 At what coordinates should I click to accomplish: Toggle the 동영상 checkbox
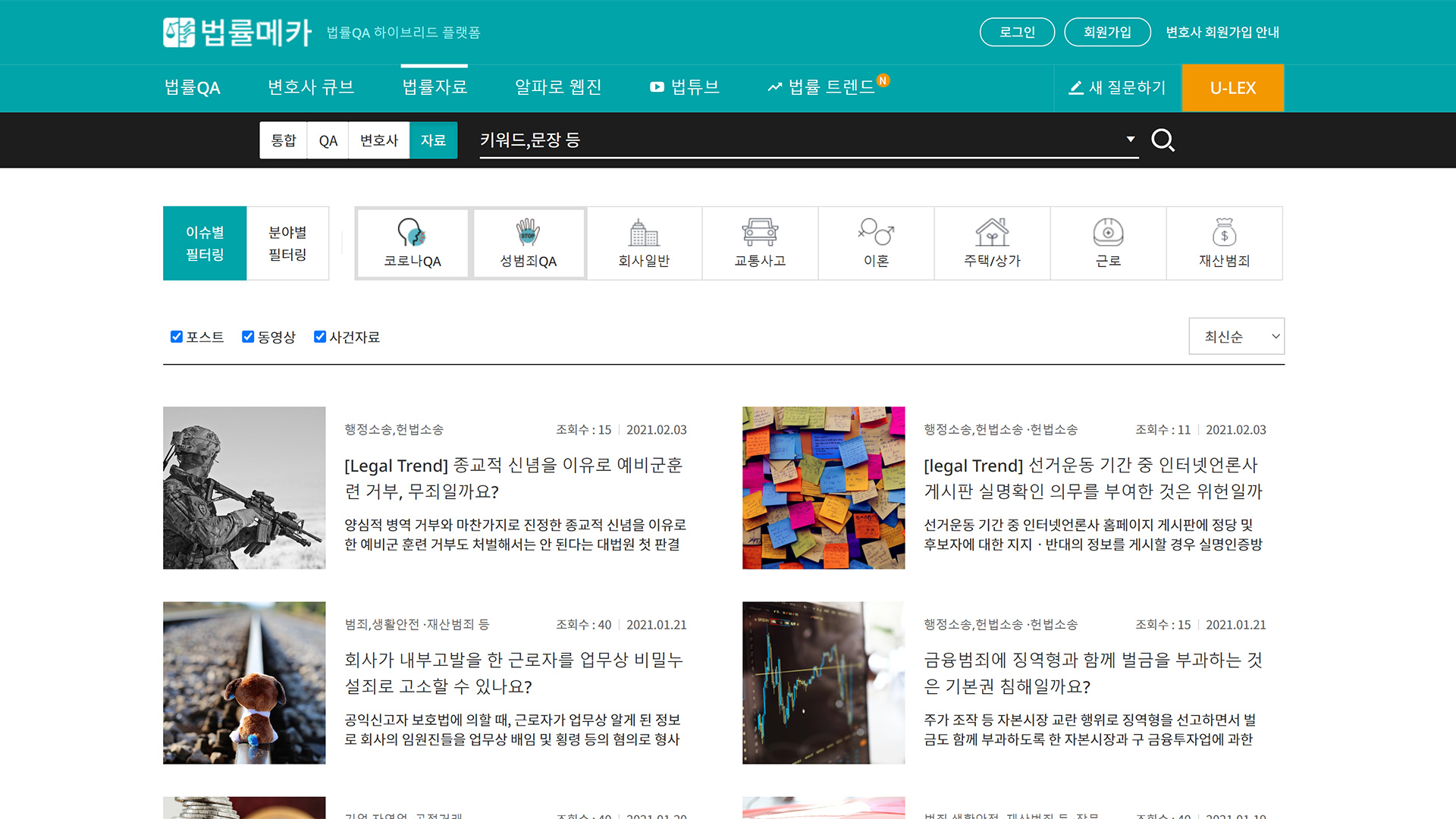pyautogui.click(x=248, y=337)
